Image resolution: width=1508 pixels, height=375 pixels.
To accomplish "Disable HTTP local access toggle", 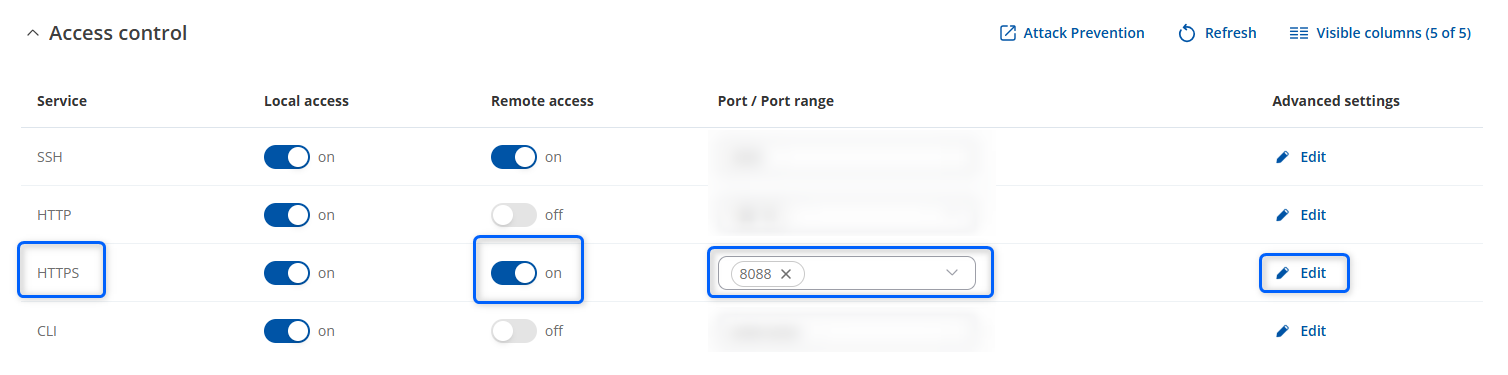I will pos(287,215).
